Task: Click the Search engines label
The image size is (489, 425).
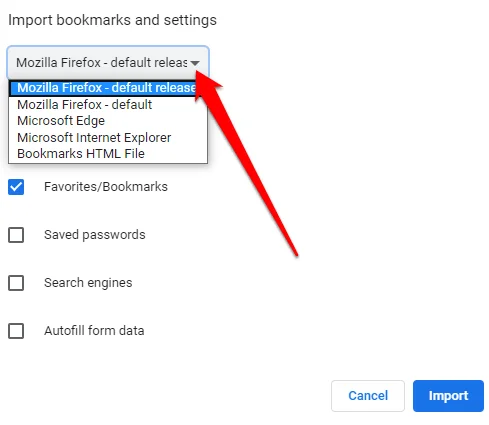Action: (x=88, y=283)
